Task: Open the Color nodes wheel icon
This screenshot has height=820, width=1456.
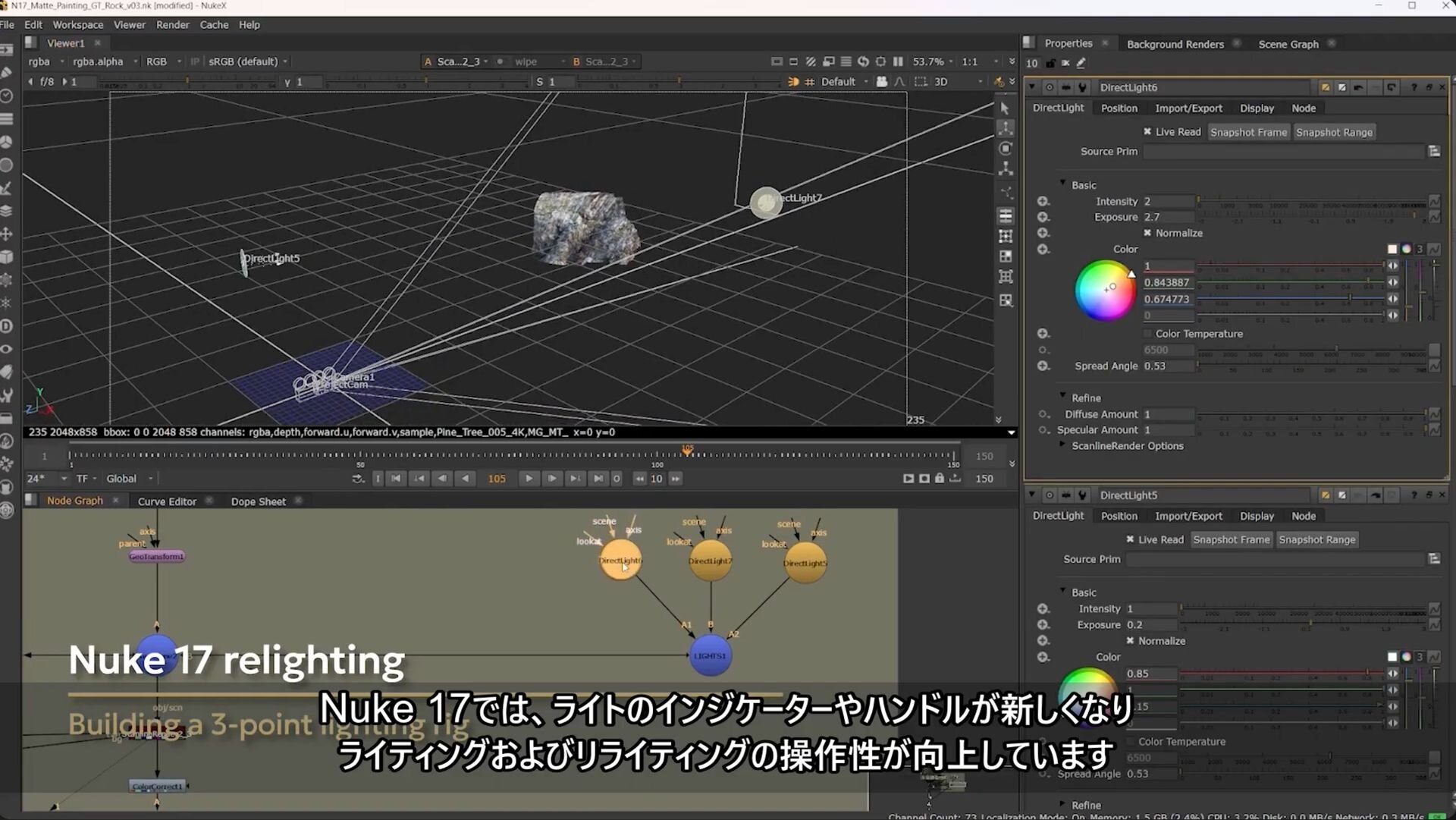Action: click(7, 142)
